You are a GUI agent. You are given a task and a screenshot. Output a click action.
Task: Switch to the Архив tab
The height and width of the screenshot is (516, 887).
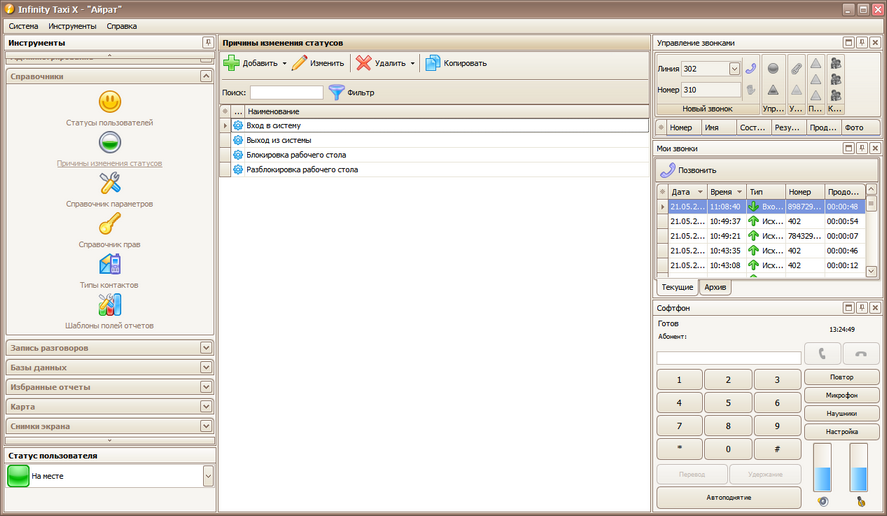pos(715,287)
